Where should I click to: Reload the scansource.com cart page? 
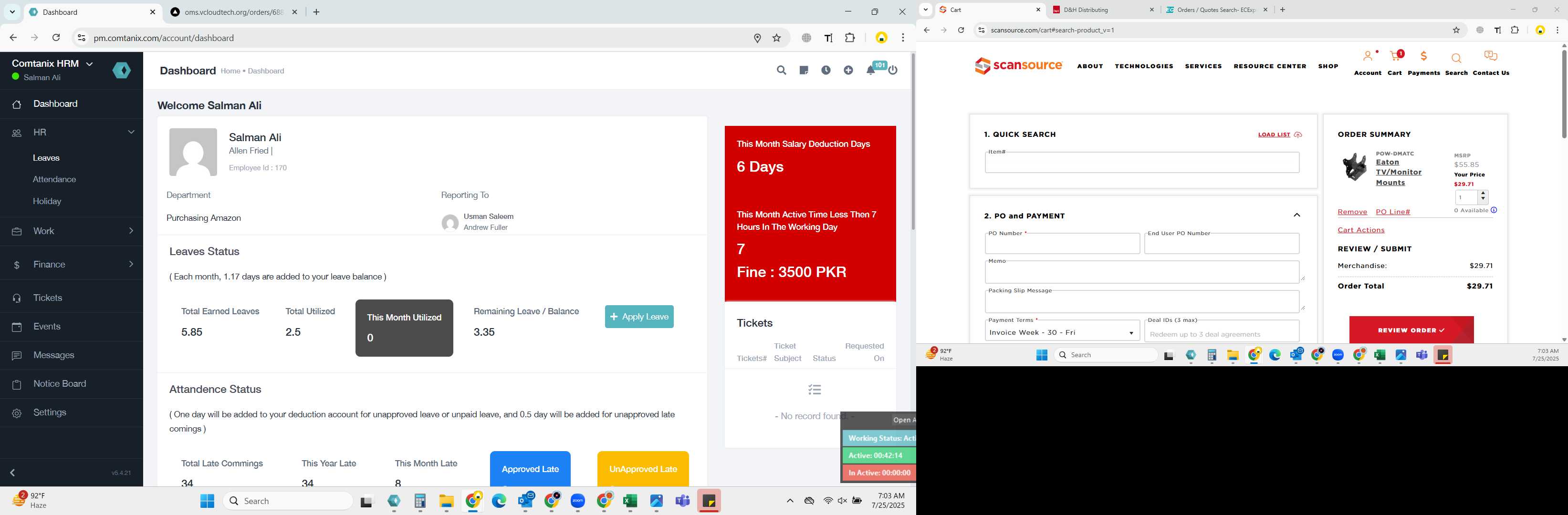961,31
